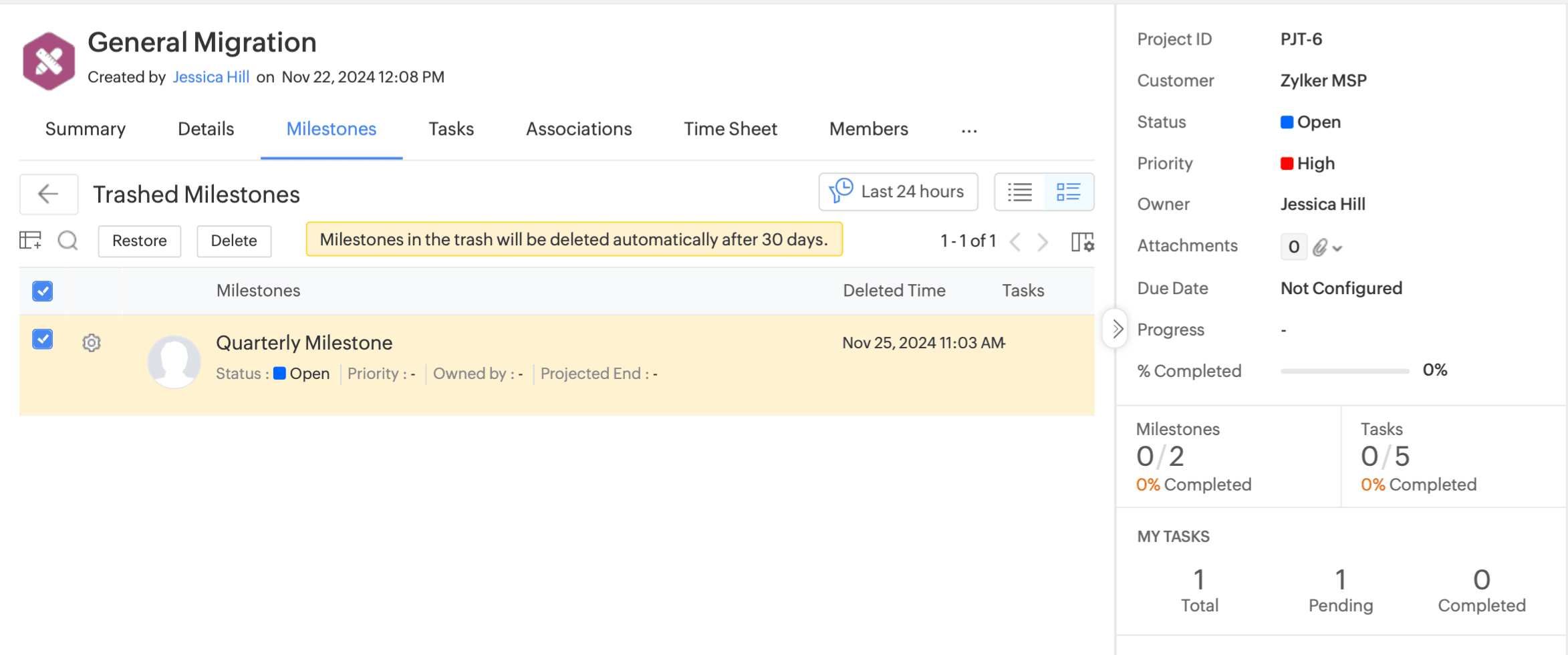Click the add column table icon
The image size is (1568, 655).
[x=30, y=241]
